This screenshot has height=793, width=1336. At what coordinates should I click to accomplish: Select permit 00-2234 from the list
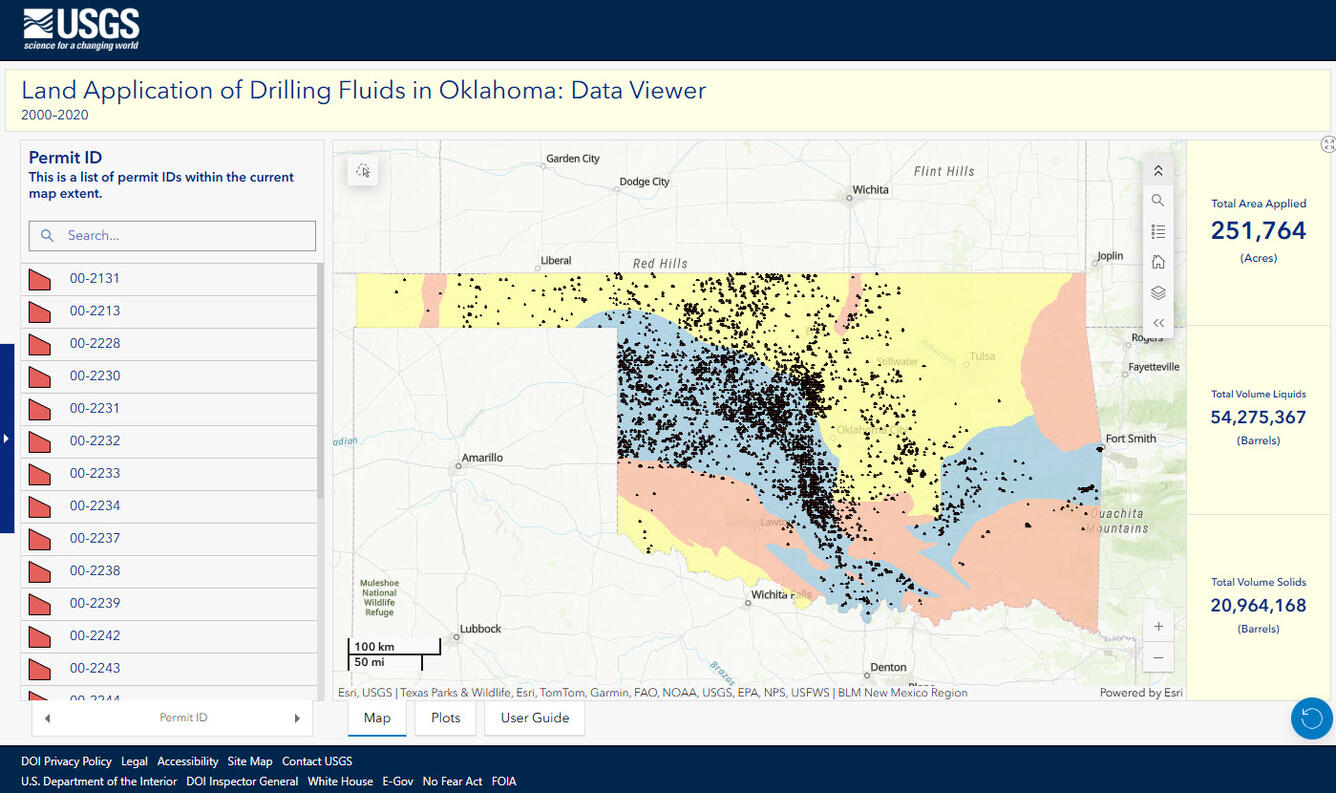tap(96, 506)
